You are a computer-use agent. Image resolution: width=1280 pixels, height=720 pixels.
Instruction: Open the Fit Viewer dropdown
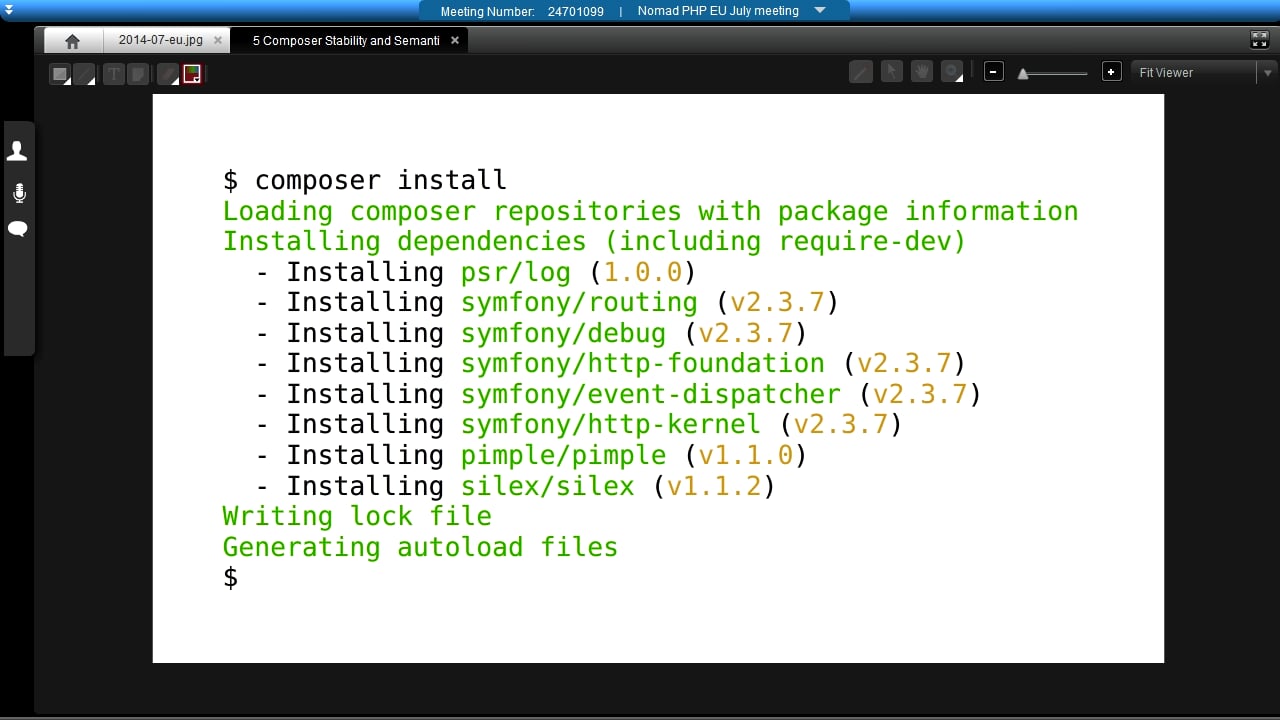1203,72
